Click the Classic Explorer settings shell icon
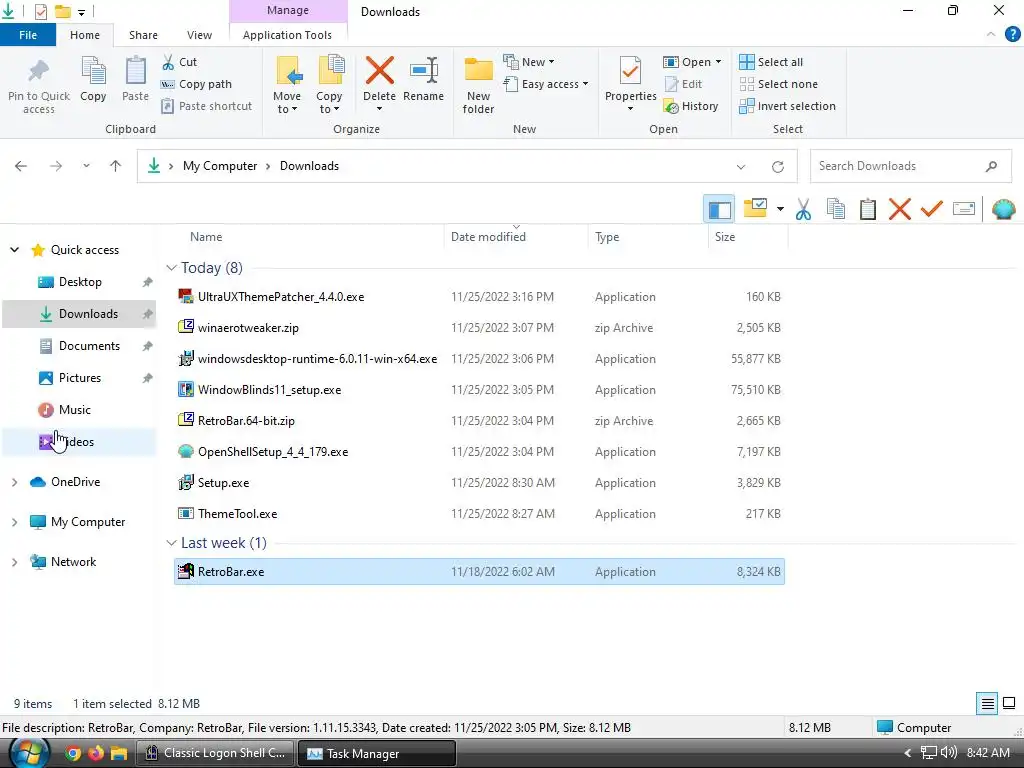This screenshot has height=768, width=1024. coord(1003,210)
